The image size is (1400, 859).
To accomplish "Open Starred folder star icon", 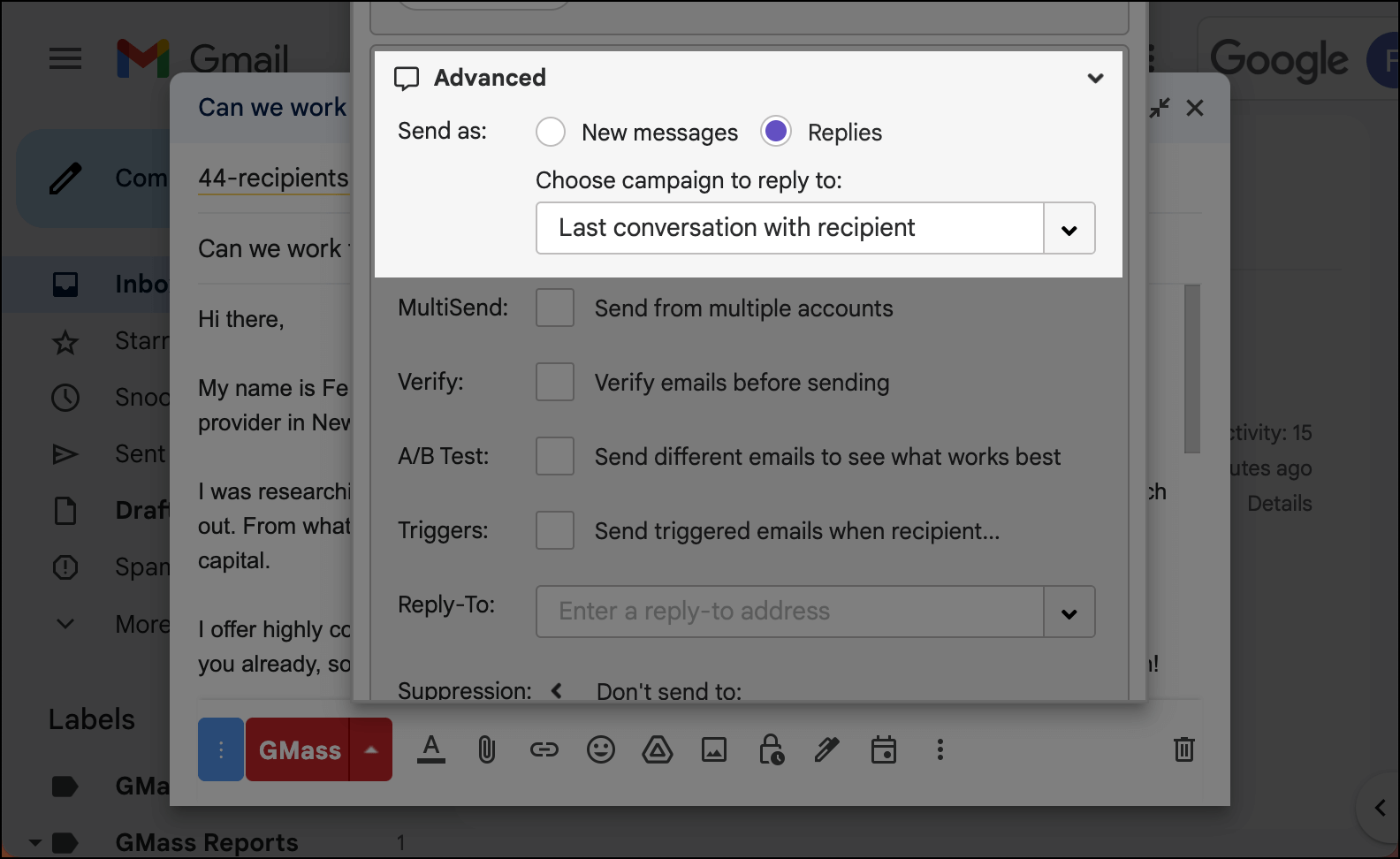I will (65, 341).
